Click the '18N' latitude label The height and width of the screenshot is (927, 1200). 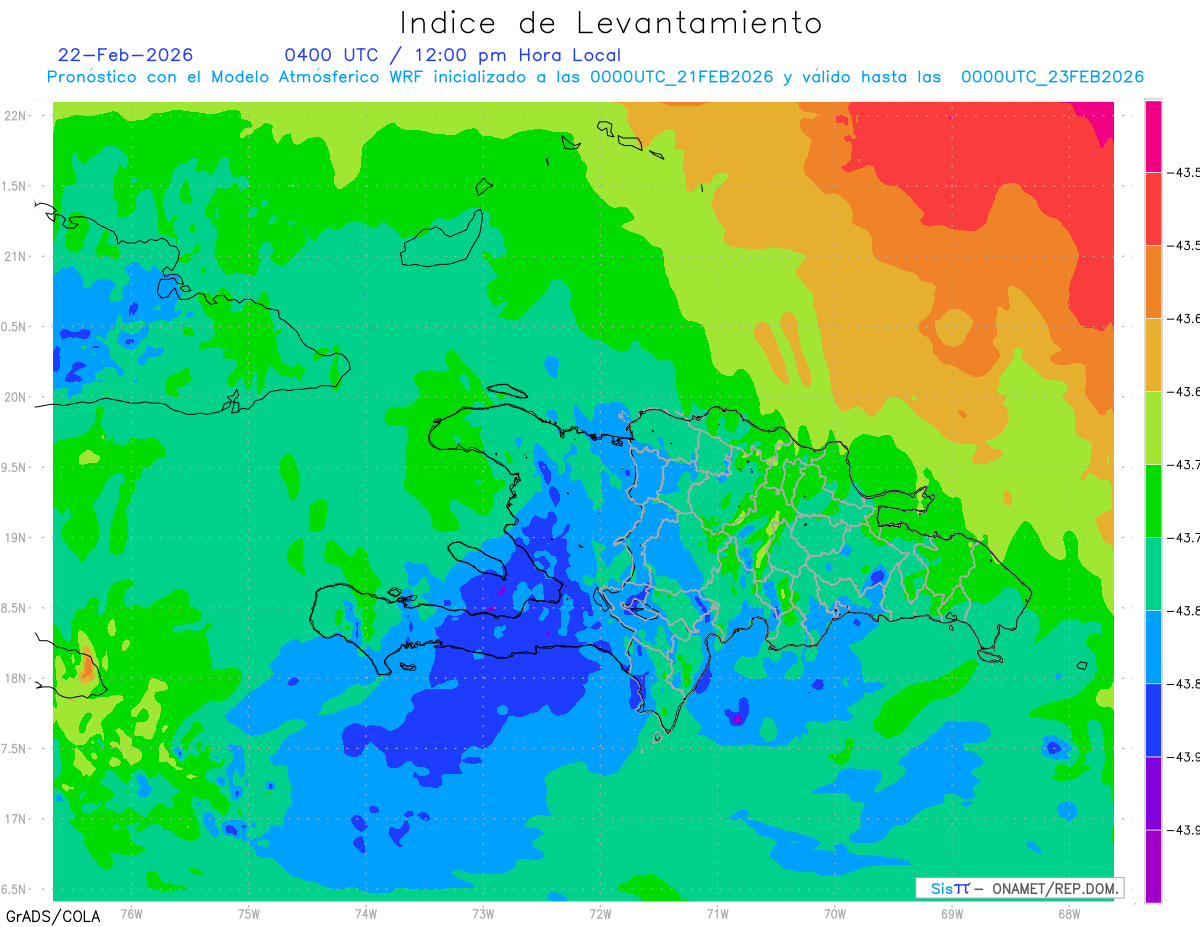pos(15,678)
